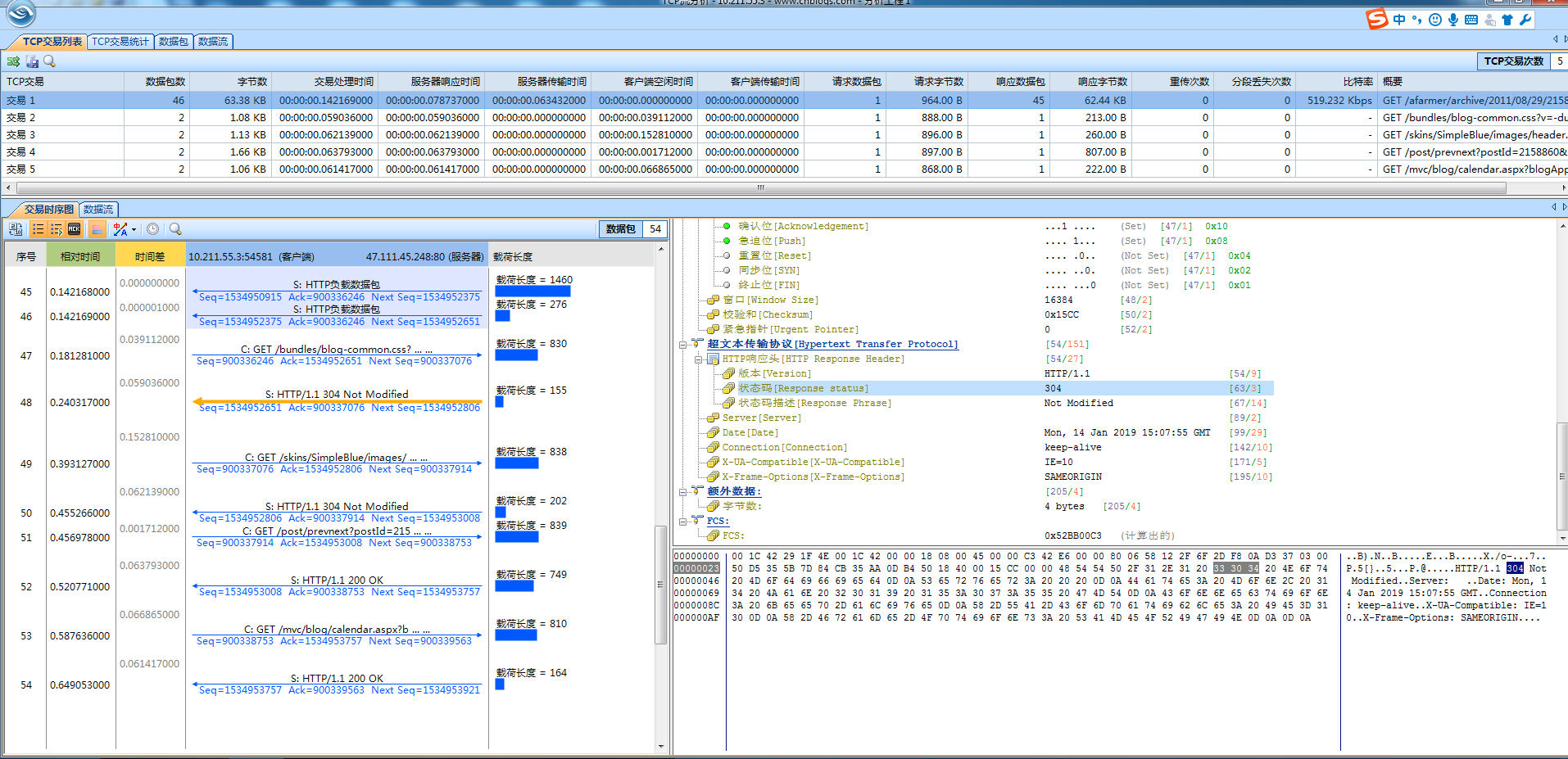Select the Checksum tree row
Image resolution: width=1568 pixels, height=759 pixels.
point(929,314)
